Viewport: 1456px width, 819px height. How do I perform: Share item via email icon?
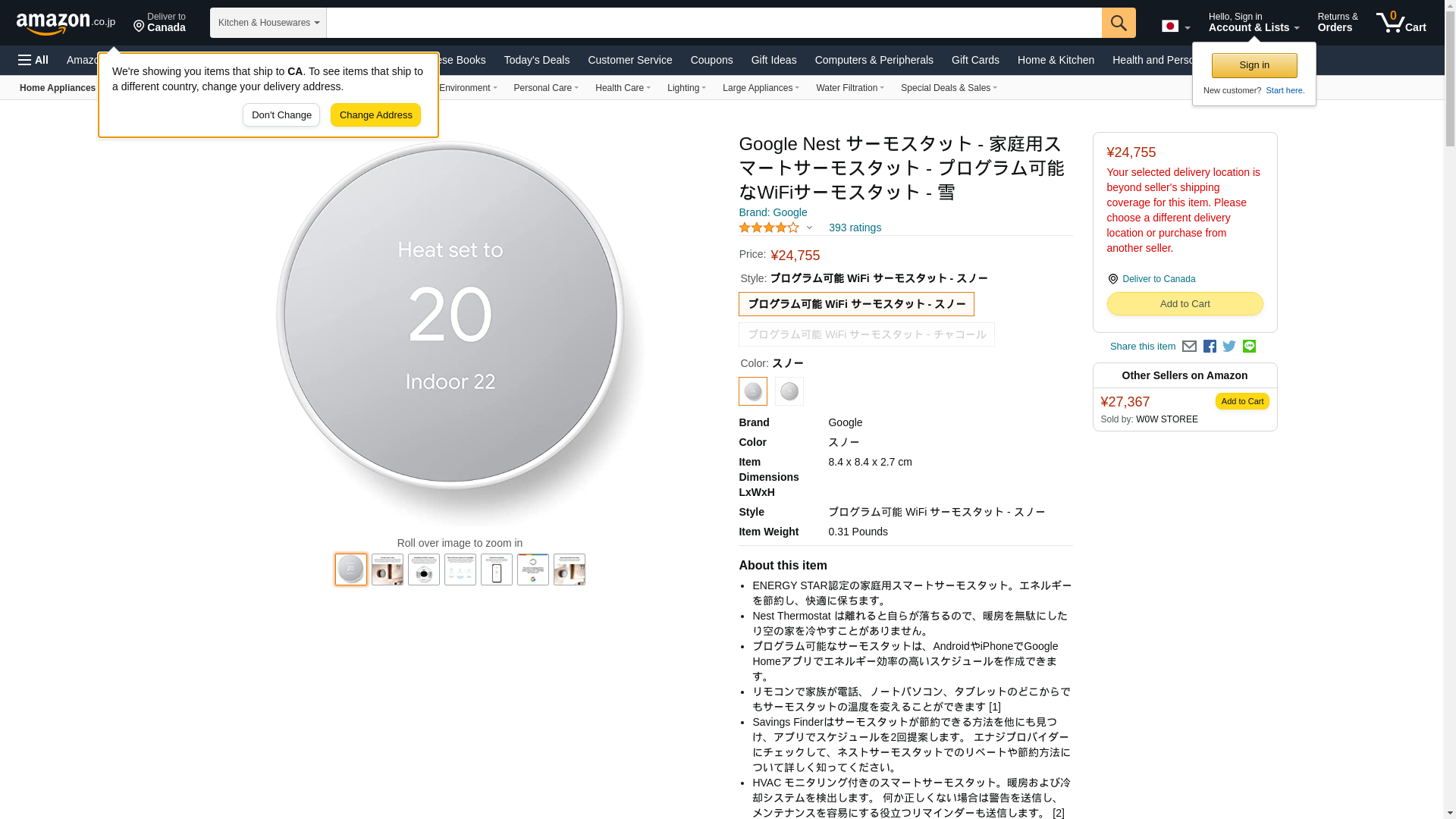(x=1189, y=347)
